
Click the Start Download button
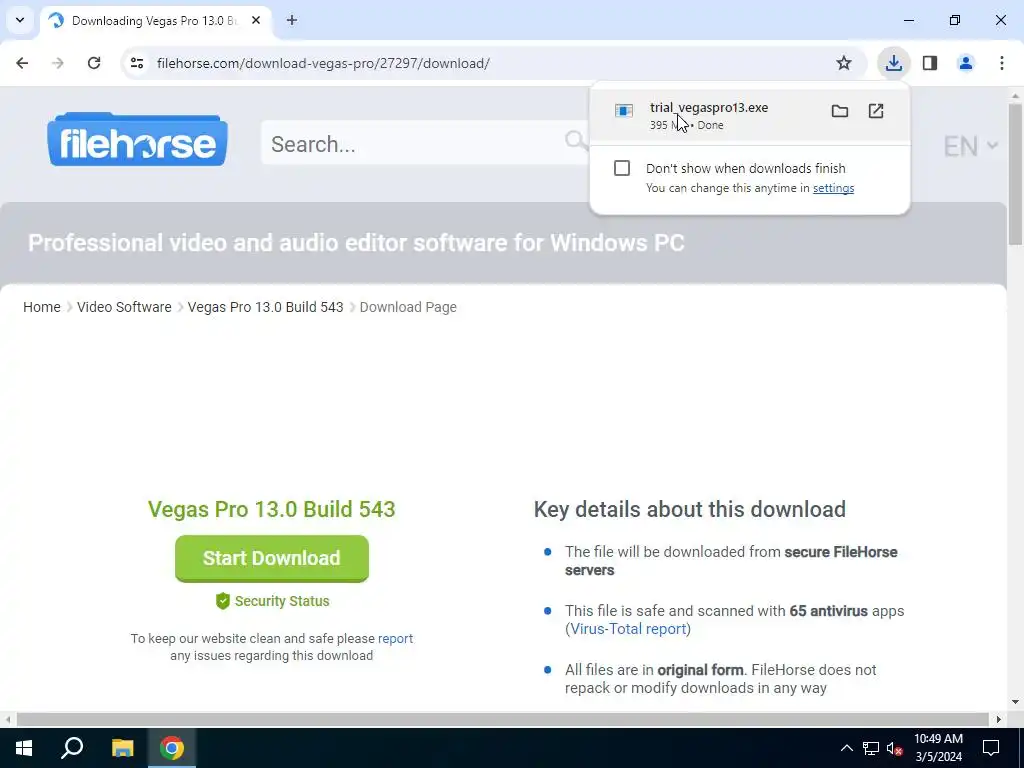(x=272, y=558)
